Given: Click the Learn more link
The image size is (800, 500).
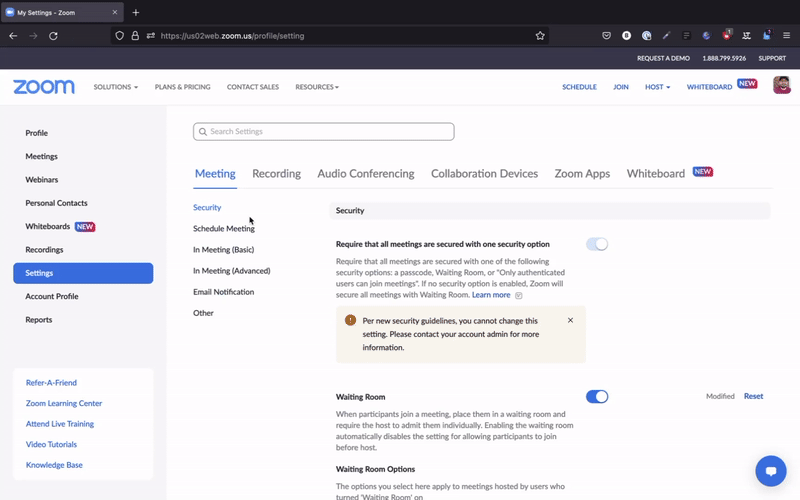Looking at the screenshot, I should tap(491, 295).
